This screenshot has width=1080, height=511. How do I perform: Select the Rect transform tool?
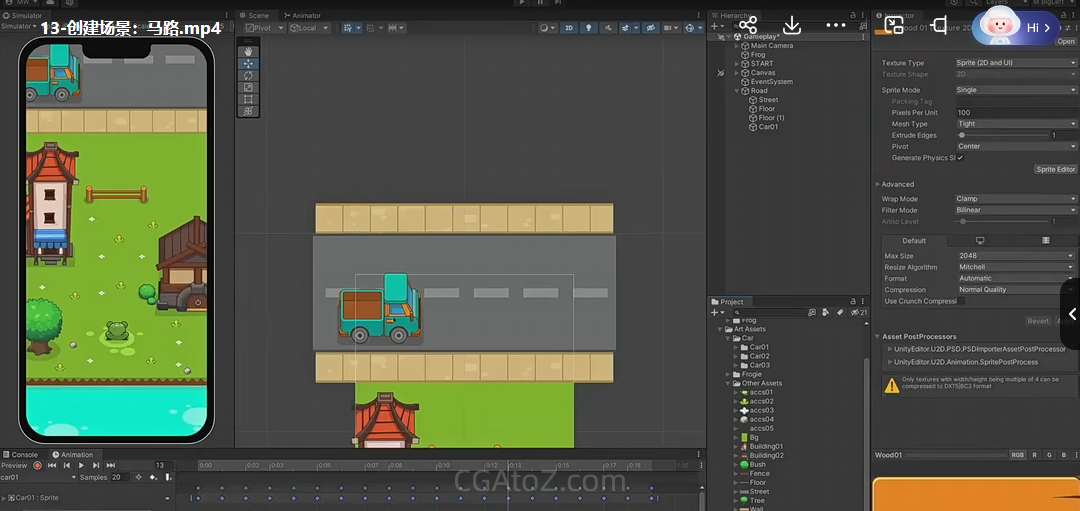[x=249, y=99]
